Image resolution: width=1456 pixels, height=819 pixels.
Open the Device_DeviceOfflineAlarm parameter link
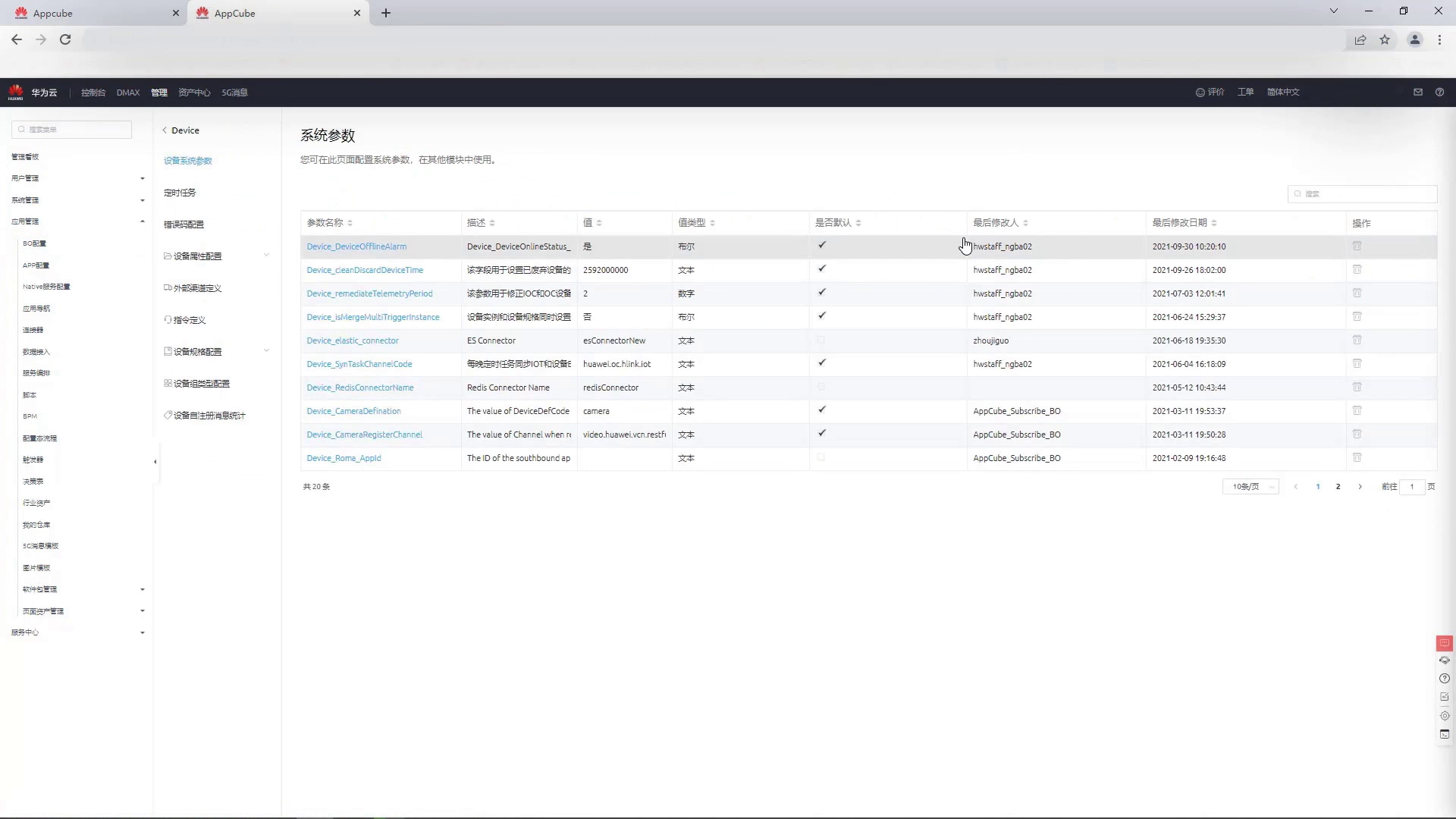[356, 246]
